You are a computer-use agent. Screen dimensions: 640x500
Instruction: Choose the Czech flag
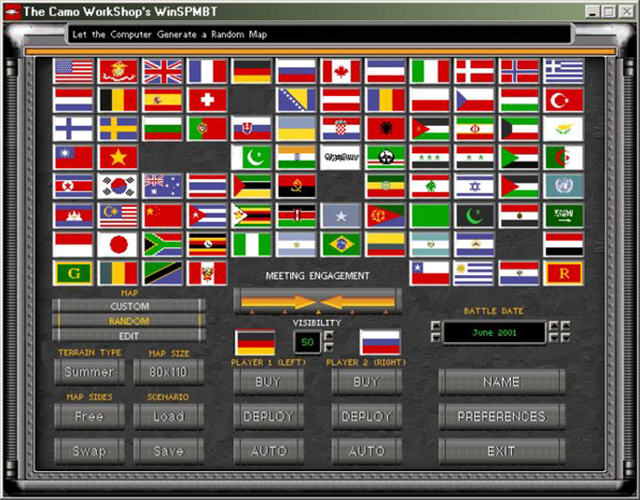(474, 100)
